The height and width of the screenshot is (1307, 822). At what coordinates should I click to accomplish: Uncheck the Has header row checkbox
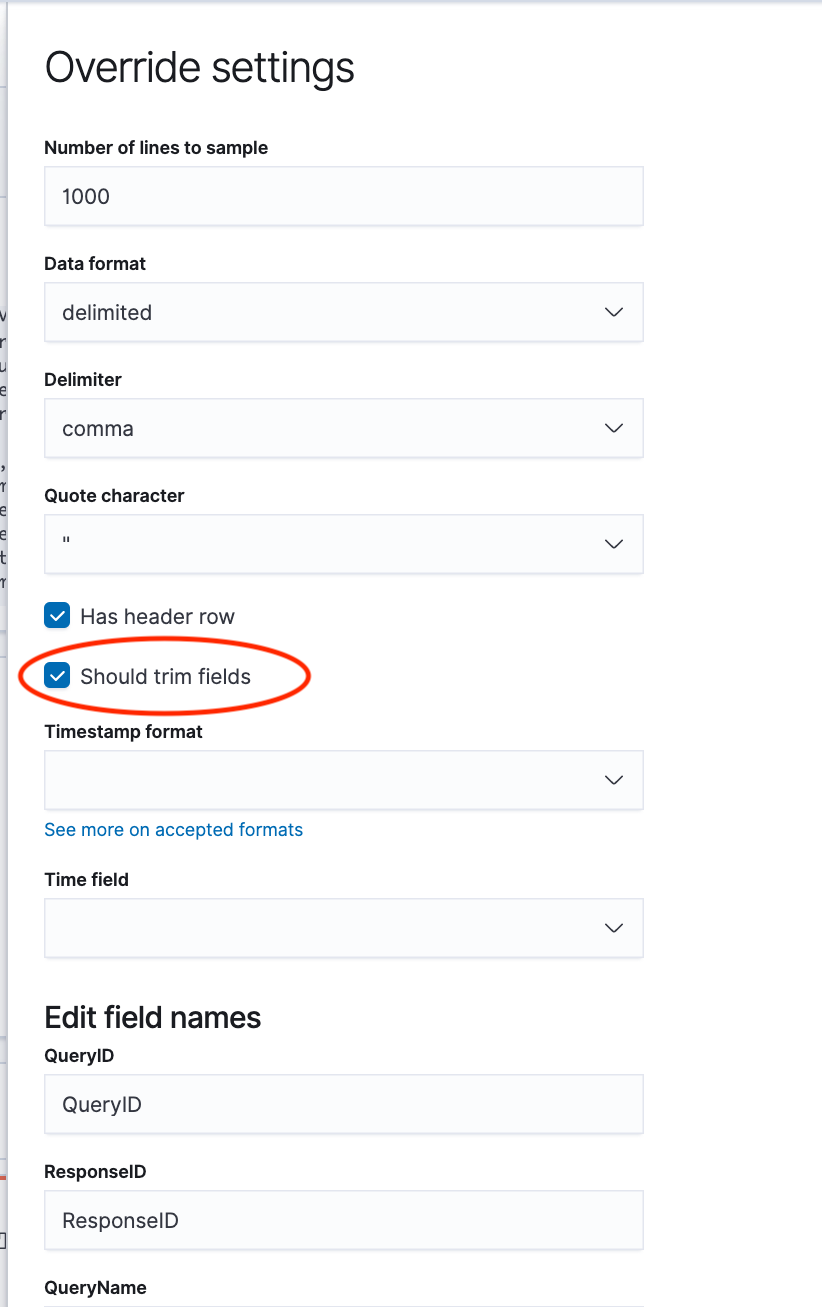click(x=58, y=615)
